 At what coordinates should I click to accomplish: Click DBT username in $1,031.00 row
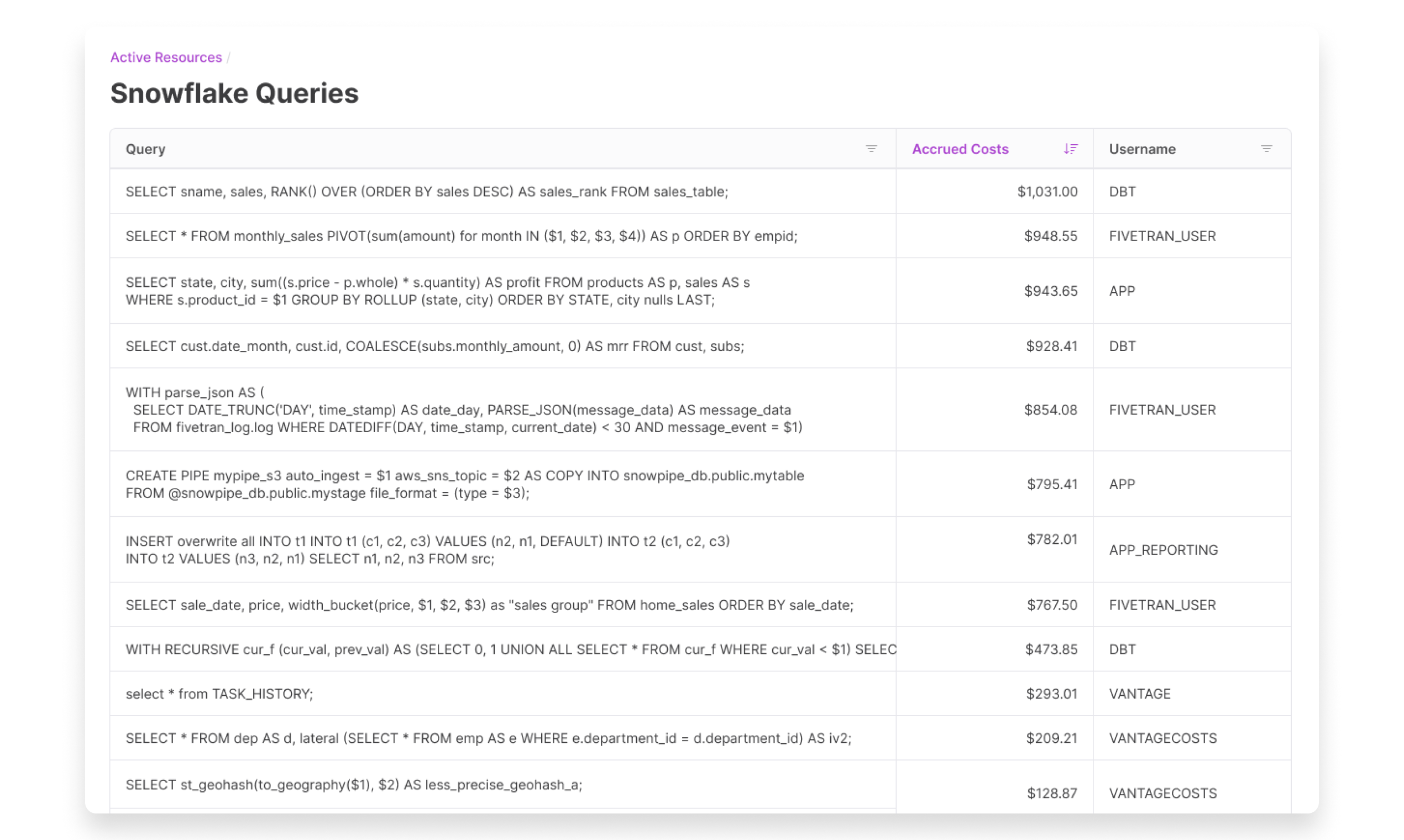pos(1122,191)
